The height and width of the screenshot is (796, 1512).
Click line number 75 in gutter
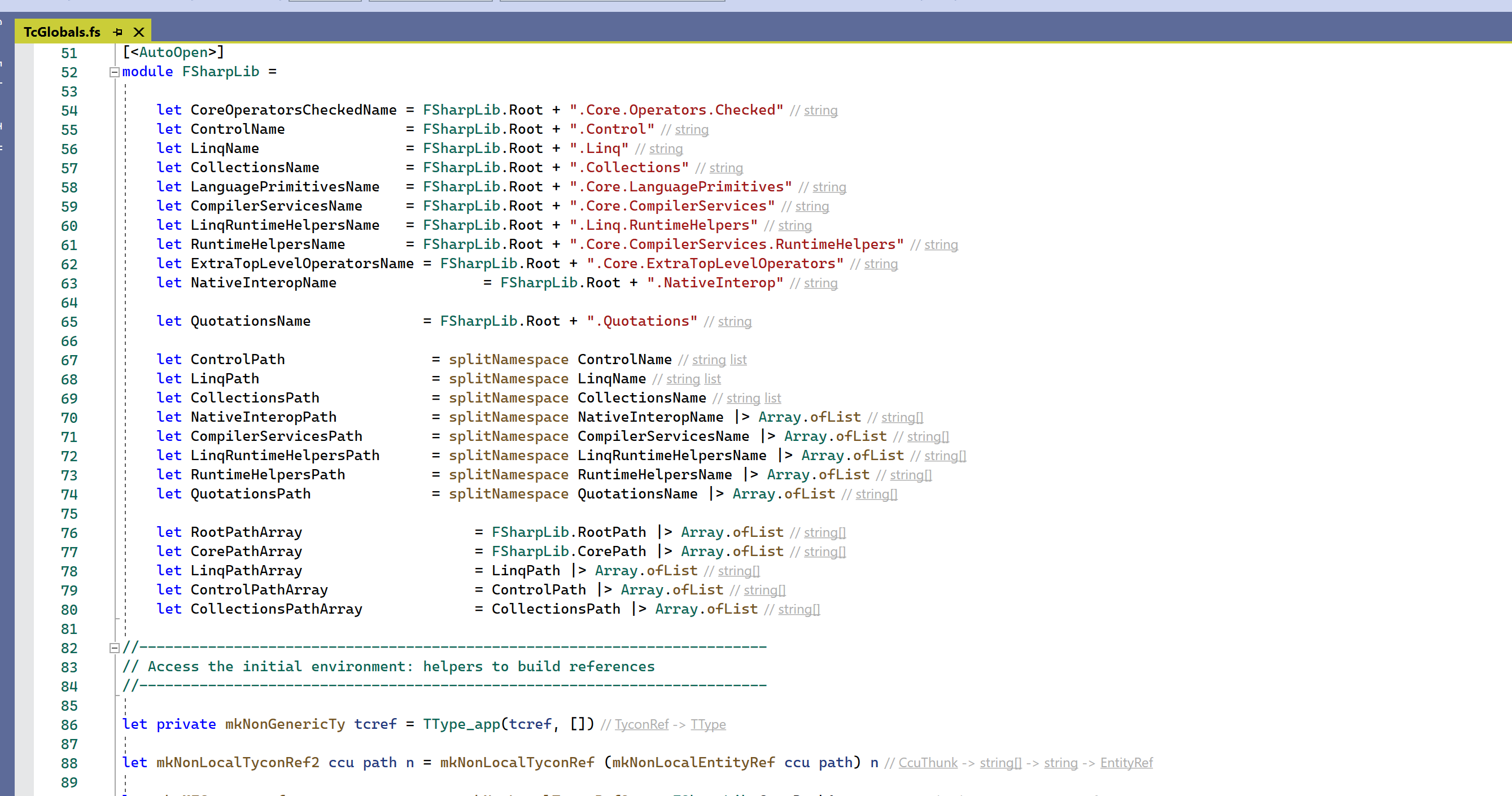click(69, 514)
